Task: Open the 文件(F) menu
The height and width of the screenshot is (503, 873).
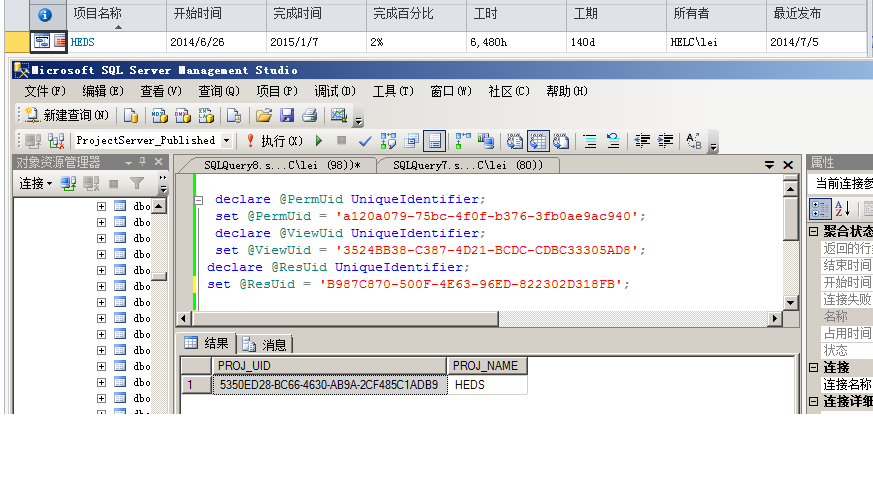Action: (45, 91)
